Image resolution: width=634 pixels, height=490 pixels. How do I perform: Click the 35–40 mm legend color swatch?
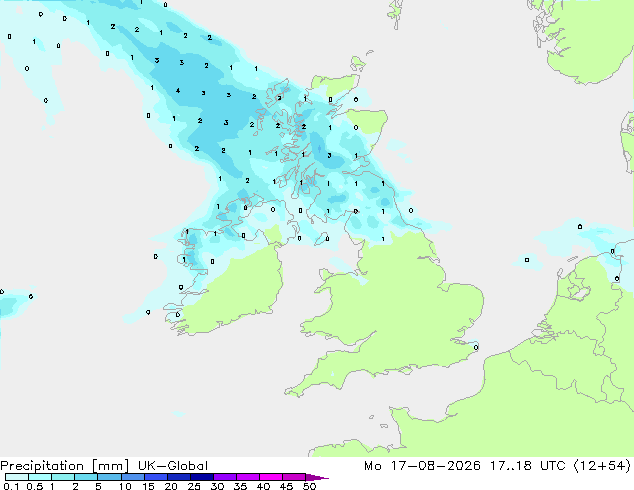click(247, 477)
